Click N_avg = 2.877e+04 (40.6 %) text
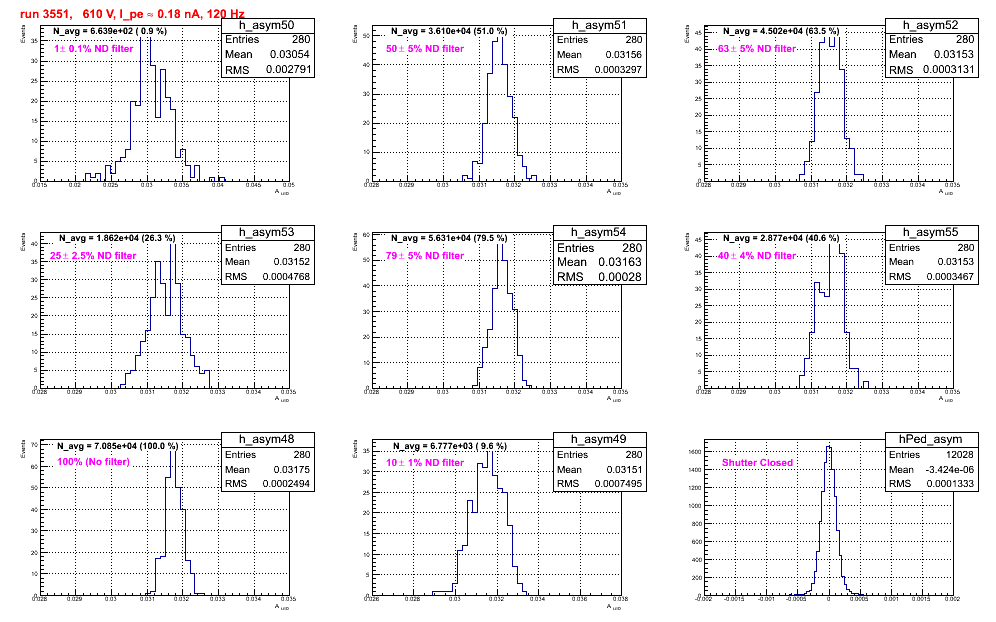Image resolution: width=996 pixels, height=622 pixels. point(781,238)
